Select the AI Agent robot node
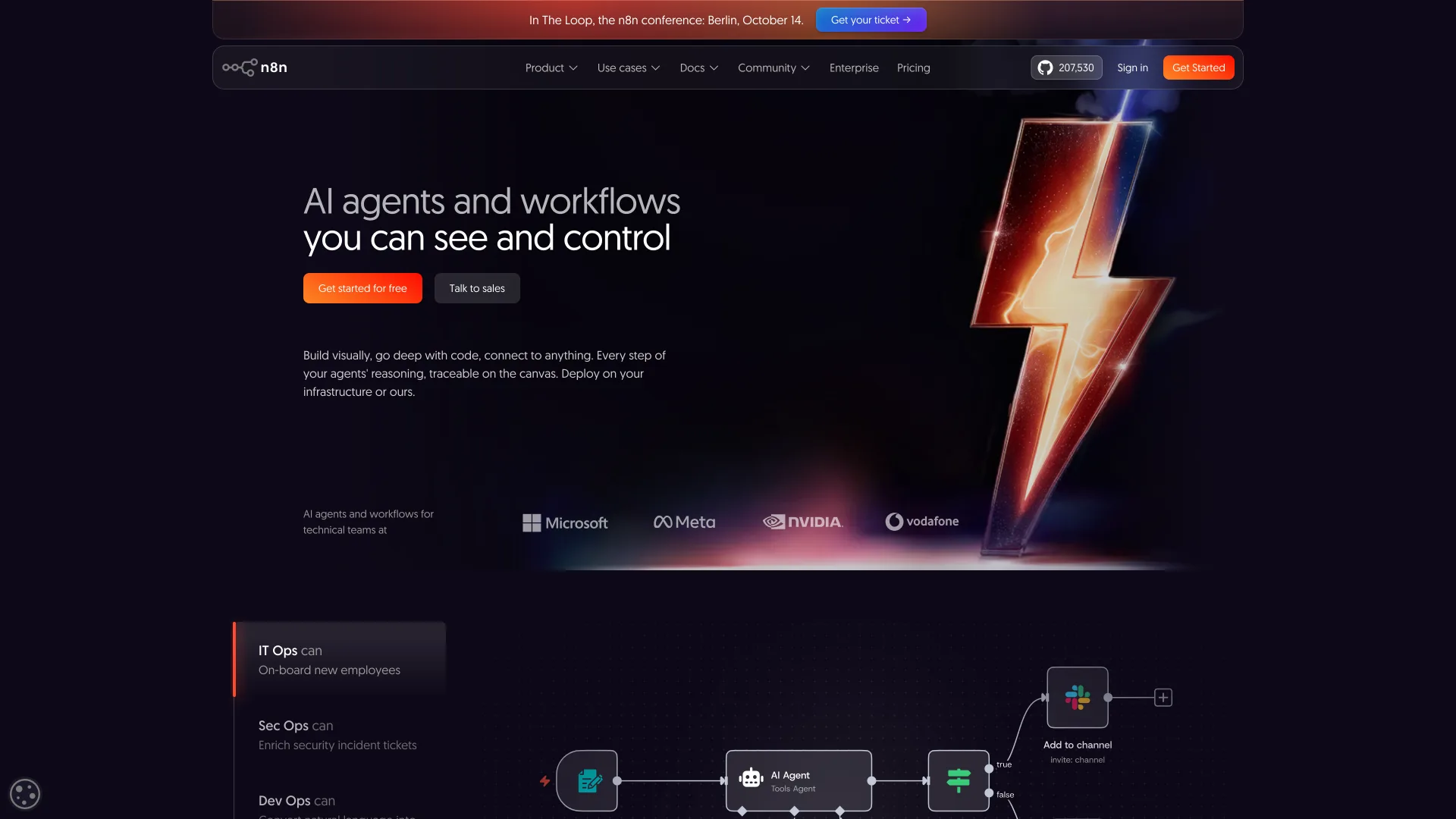Viewport: 1456px width, 819px height. pyautogui.click(x=799, y=781)
